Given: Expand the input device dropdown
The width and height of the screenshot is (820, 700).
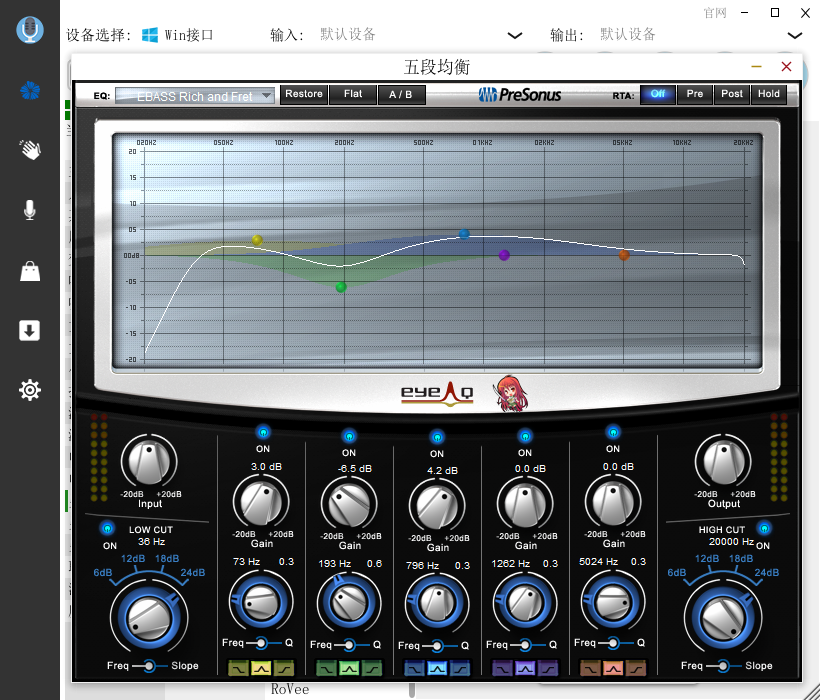Looking at the screenshot, I should pyautogui.click(x=515, y=35).
